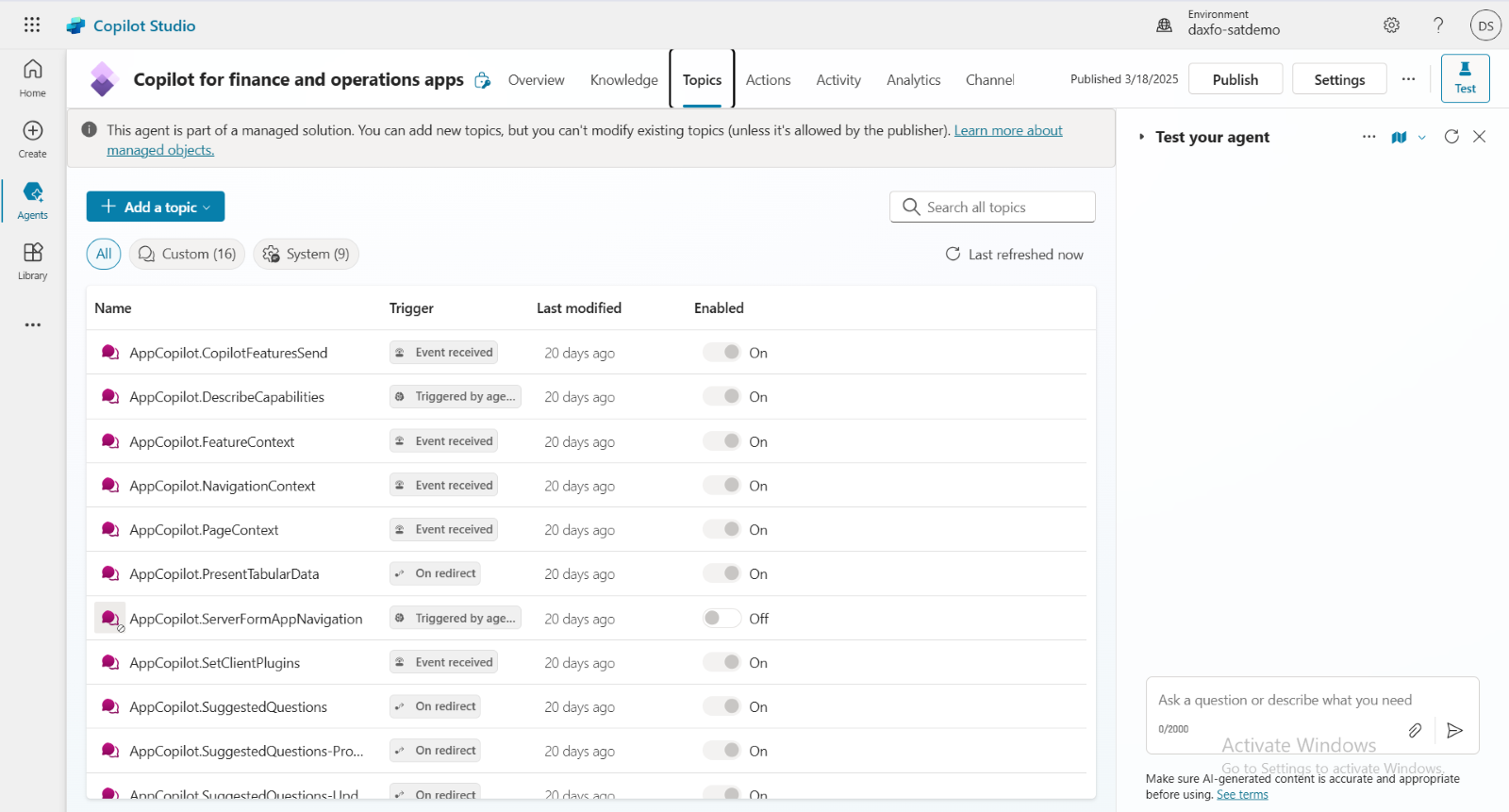Click the attach file paperclip icon
The image size is (1509, 812).
click(1415, 730)
